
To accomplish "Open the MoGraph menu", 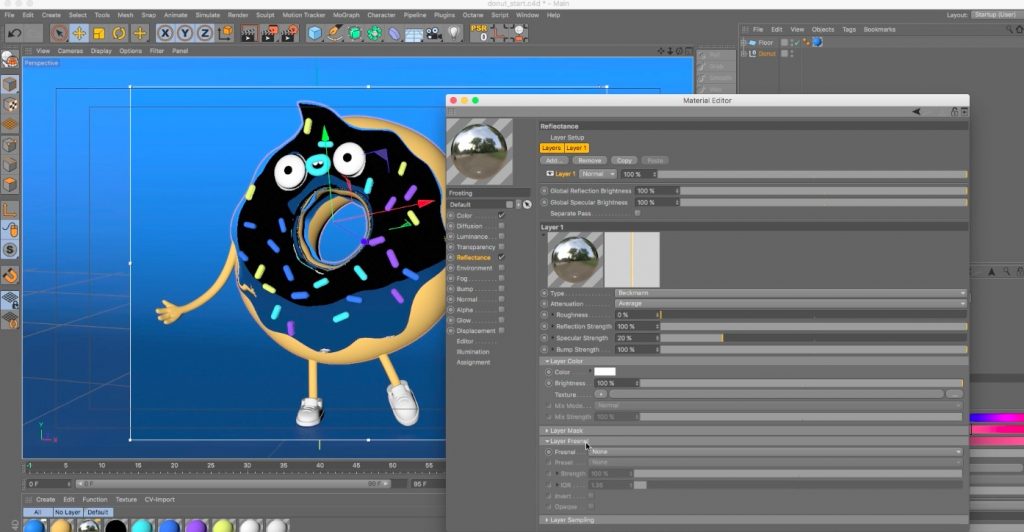I will point(348,15).
